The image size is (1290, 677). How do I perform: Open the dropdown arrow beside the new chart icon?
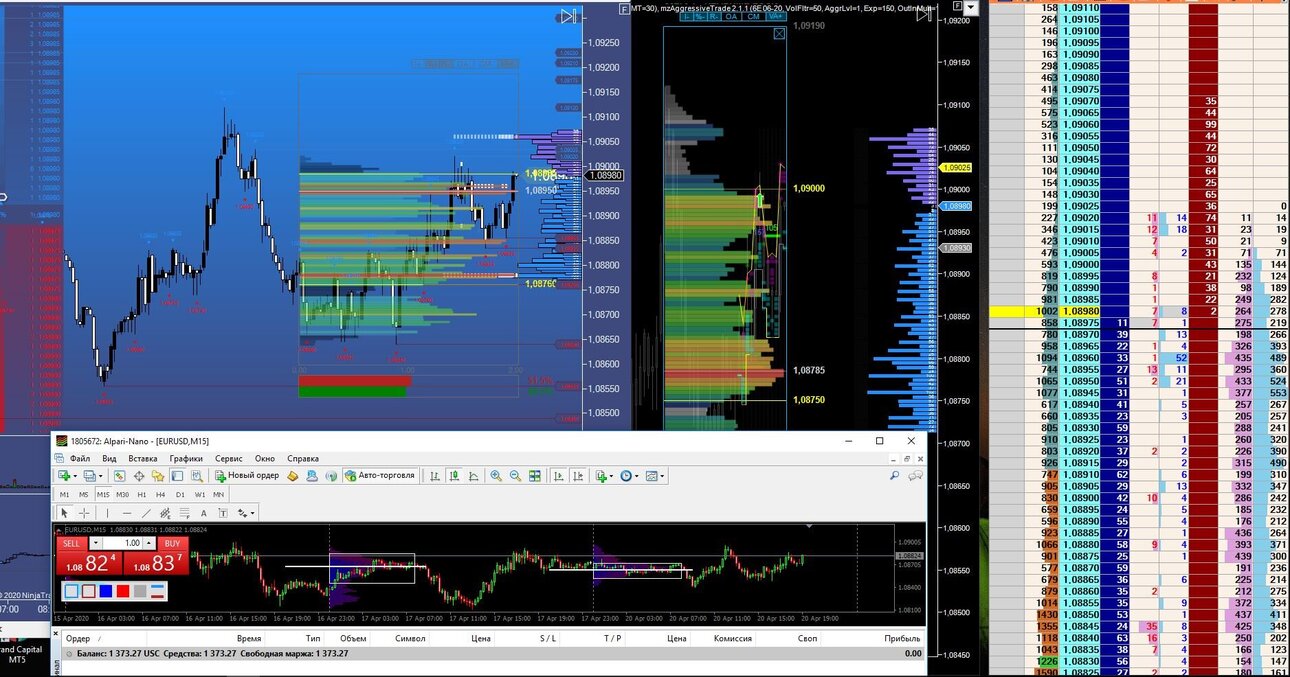(x=75, y=476)
